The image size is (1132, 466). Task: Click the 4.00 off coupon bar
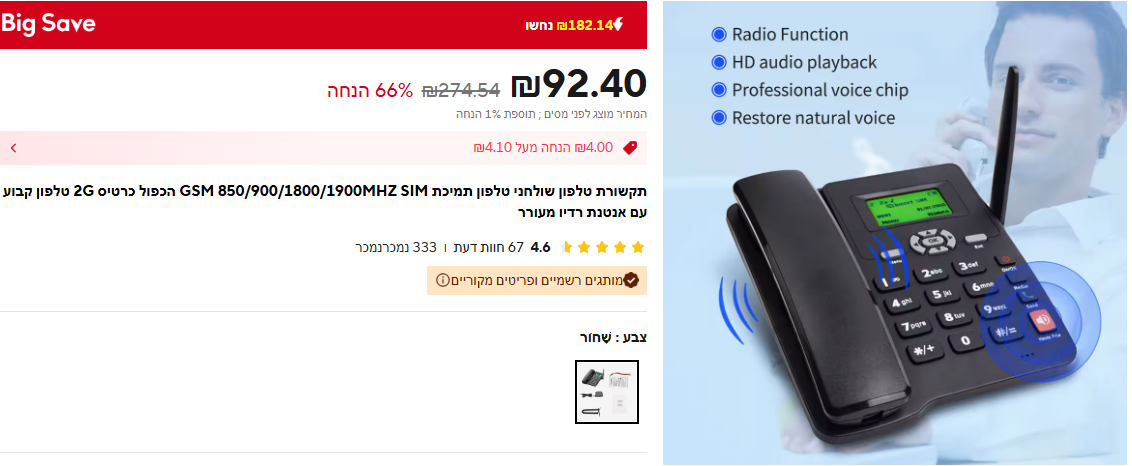(x=323, y=148)
